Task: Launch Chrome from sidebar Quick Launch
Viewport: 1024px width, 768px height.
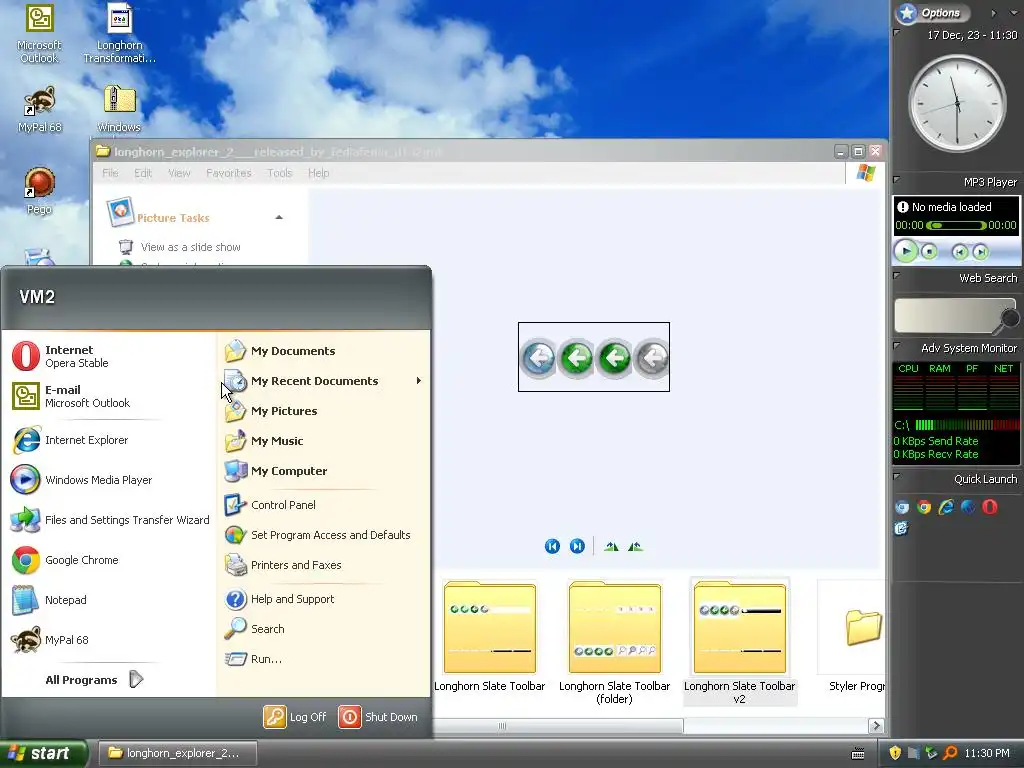Action: 924,507
